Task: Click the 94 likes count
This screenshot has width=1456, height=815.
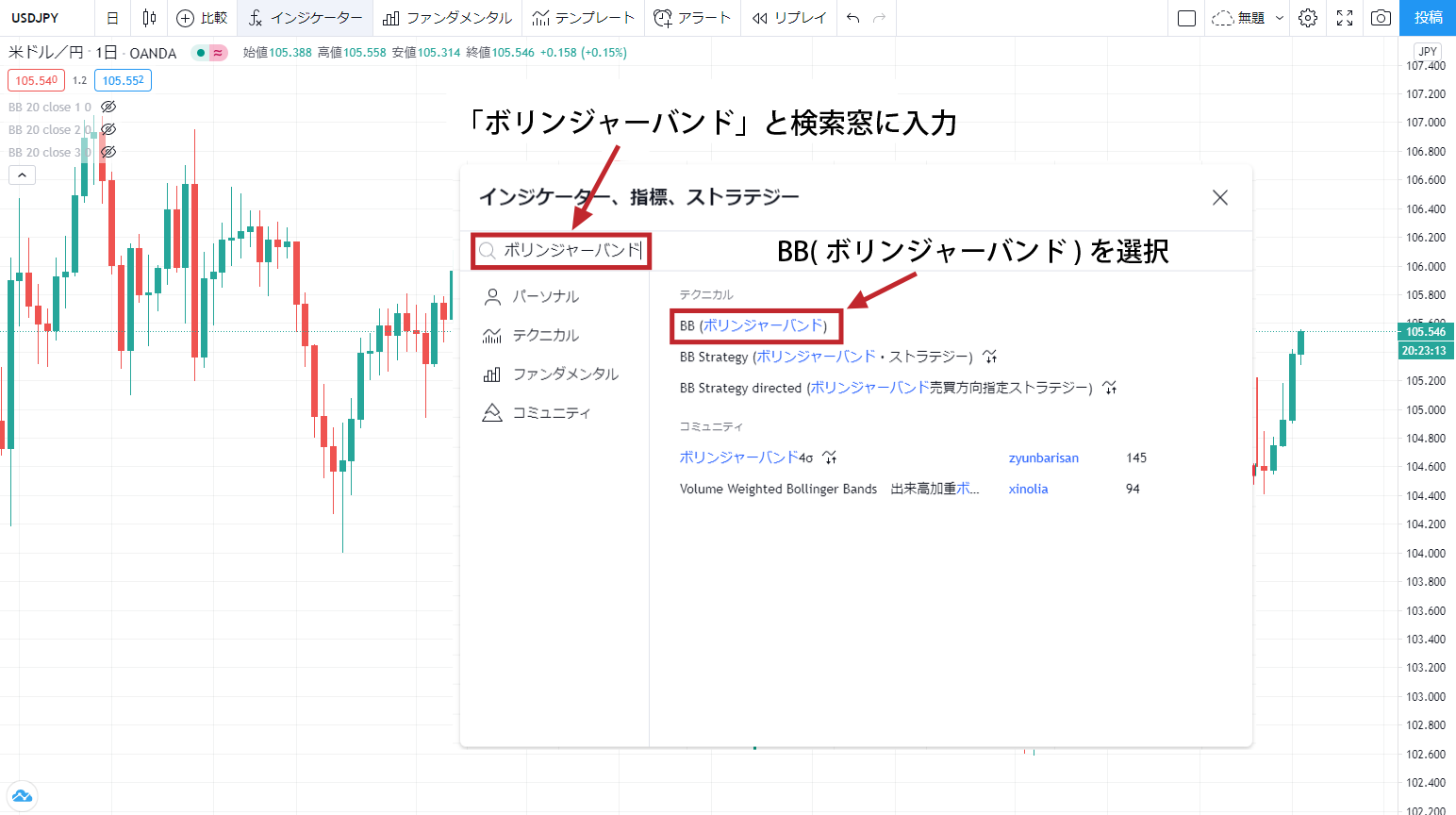Action: click(1133, 489)
